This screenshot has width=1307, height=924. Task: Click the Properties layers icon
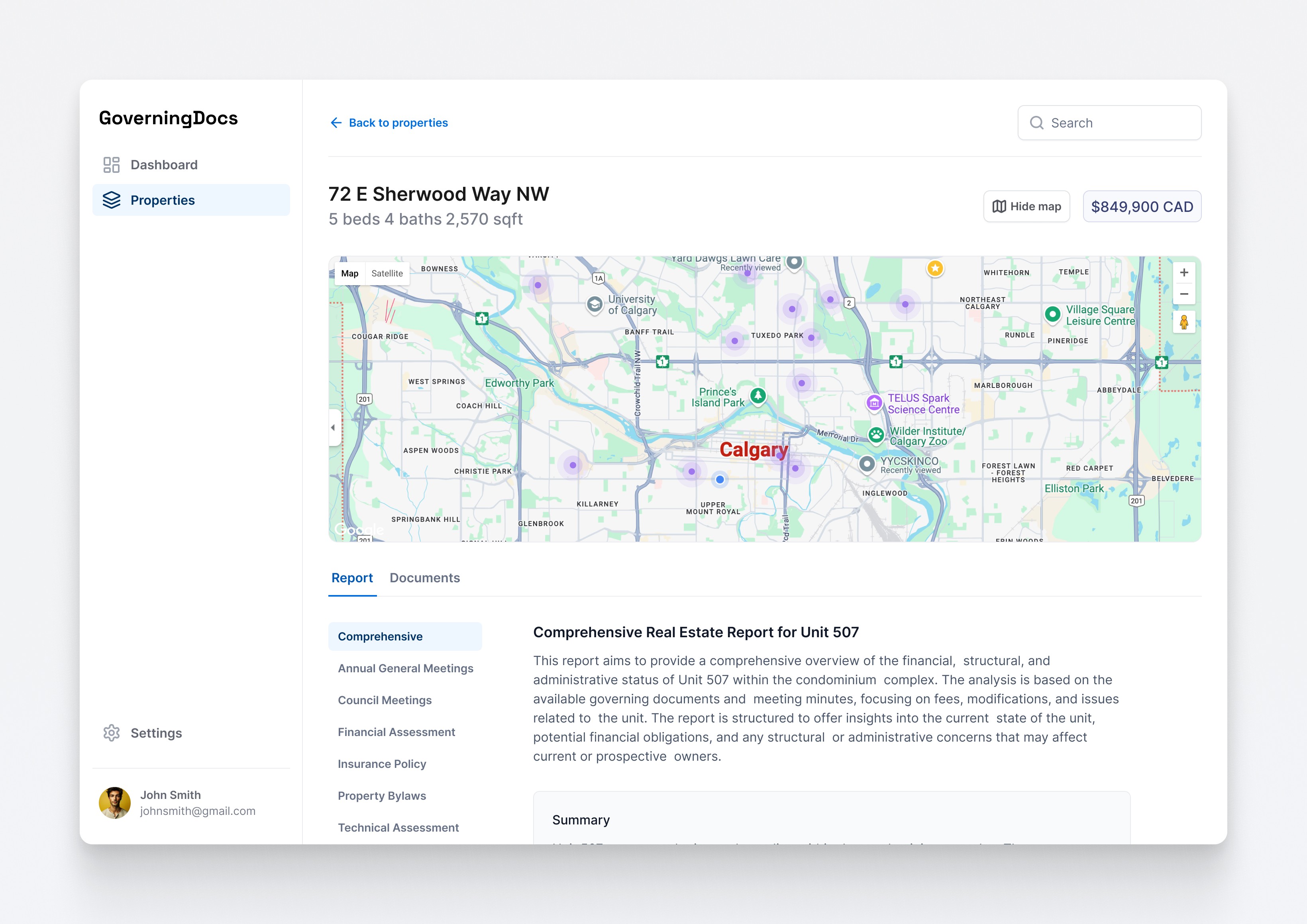pyautogui.click(x=112, y=200)
